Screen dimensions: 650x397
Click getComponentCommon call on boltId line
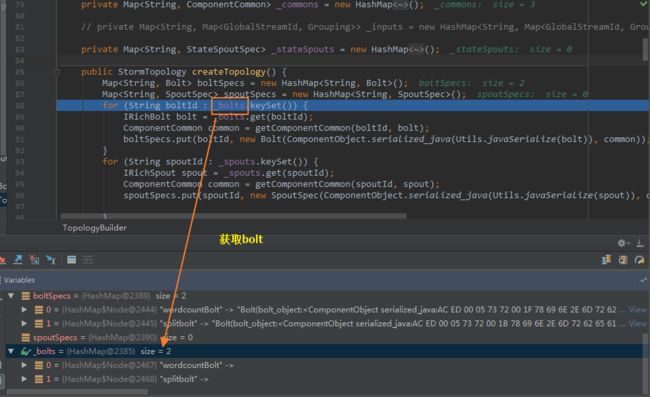coord(342,128)
